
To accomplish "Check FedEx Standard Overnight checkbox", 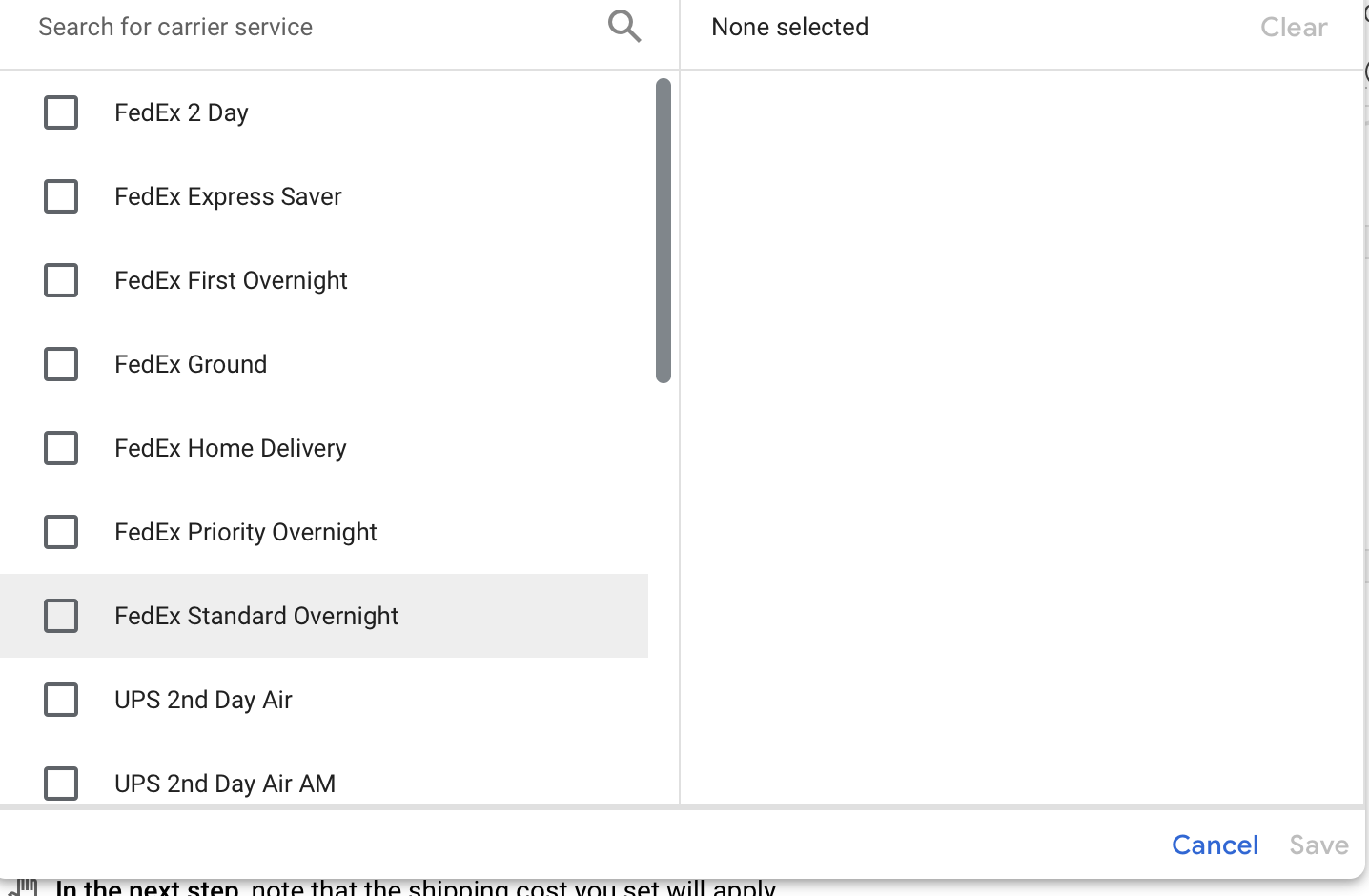I will [x=61, y=616].
